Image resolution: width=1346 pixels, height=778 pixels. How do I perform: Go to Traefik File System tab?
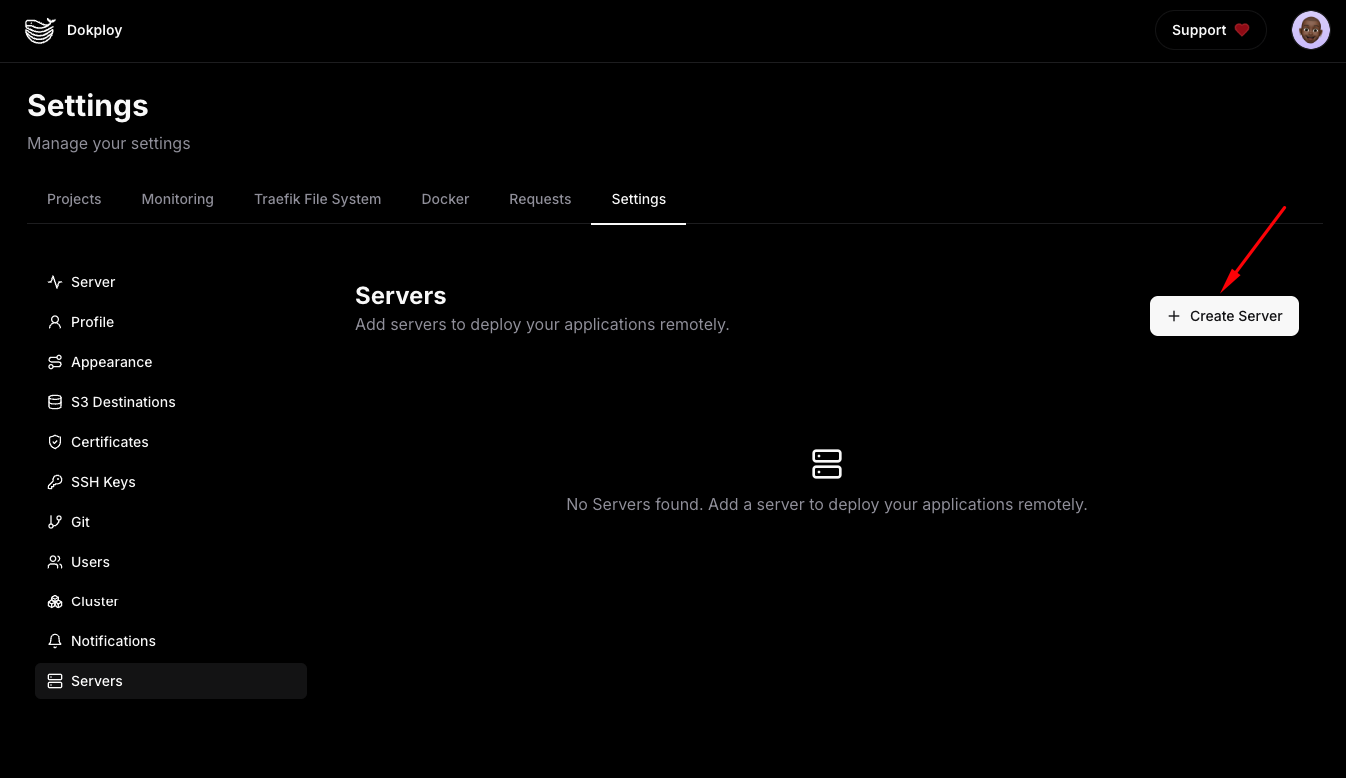click(317, 199)
